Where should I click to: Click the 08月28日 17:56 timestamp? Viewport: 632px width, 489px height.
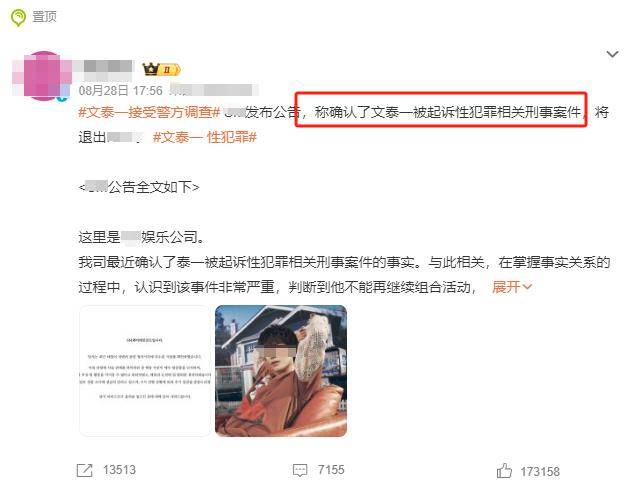(x=121, y=90)
